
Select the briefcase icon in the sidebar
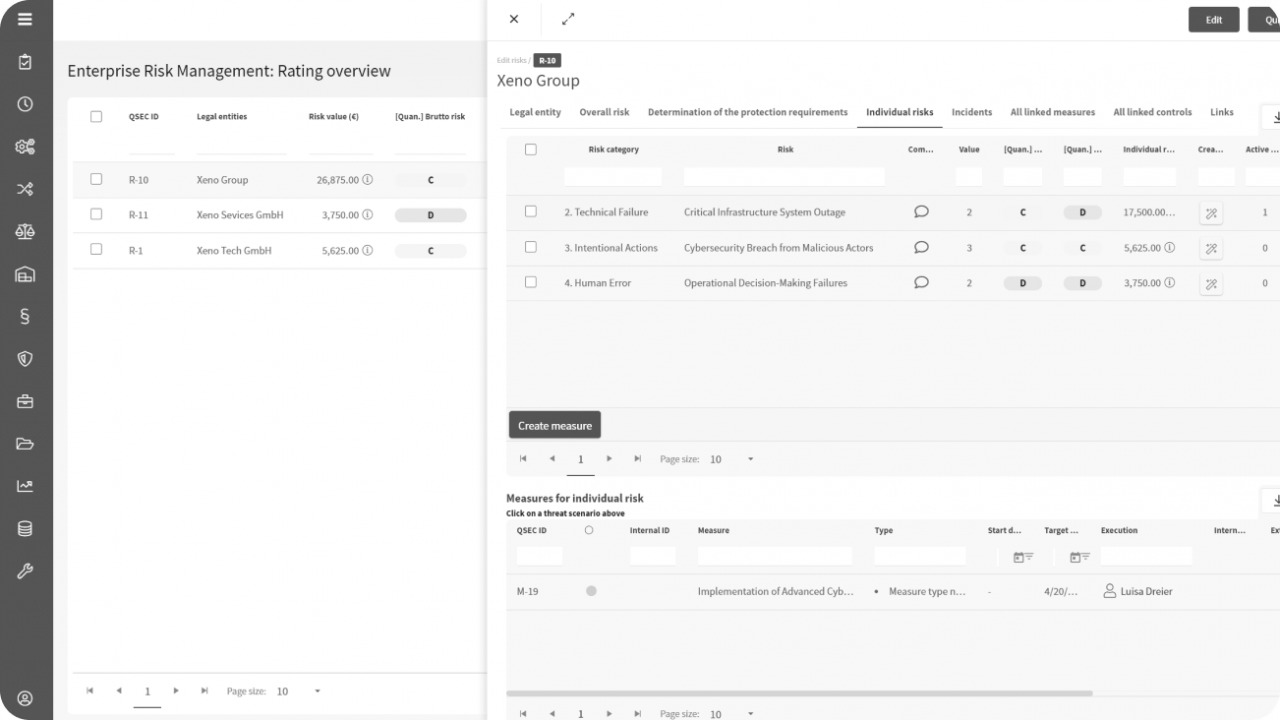tap(25, 401)
